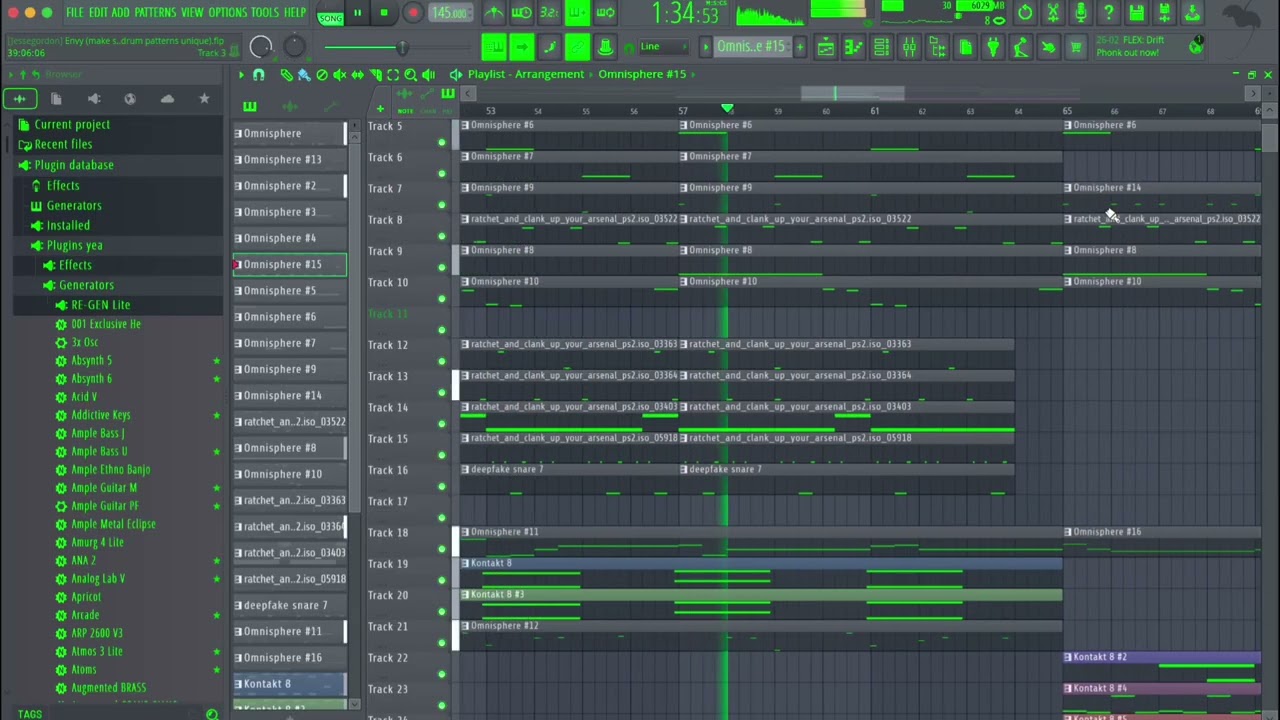Open the plugin picker plug icon
Image resolution: width=1280 pixels, height=720 pixels.
coord(993,47)
